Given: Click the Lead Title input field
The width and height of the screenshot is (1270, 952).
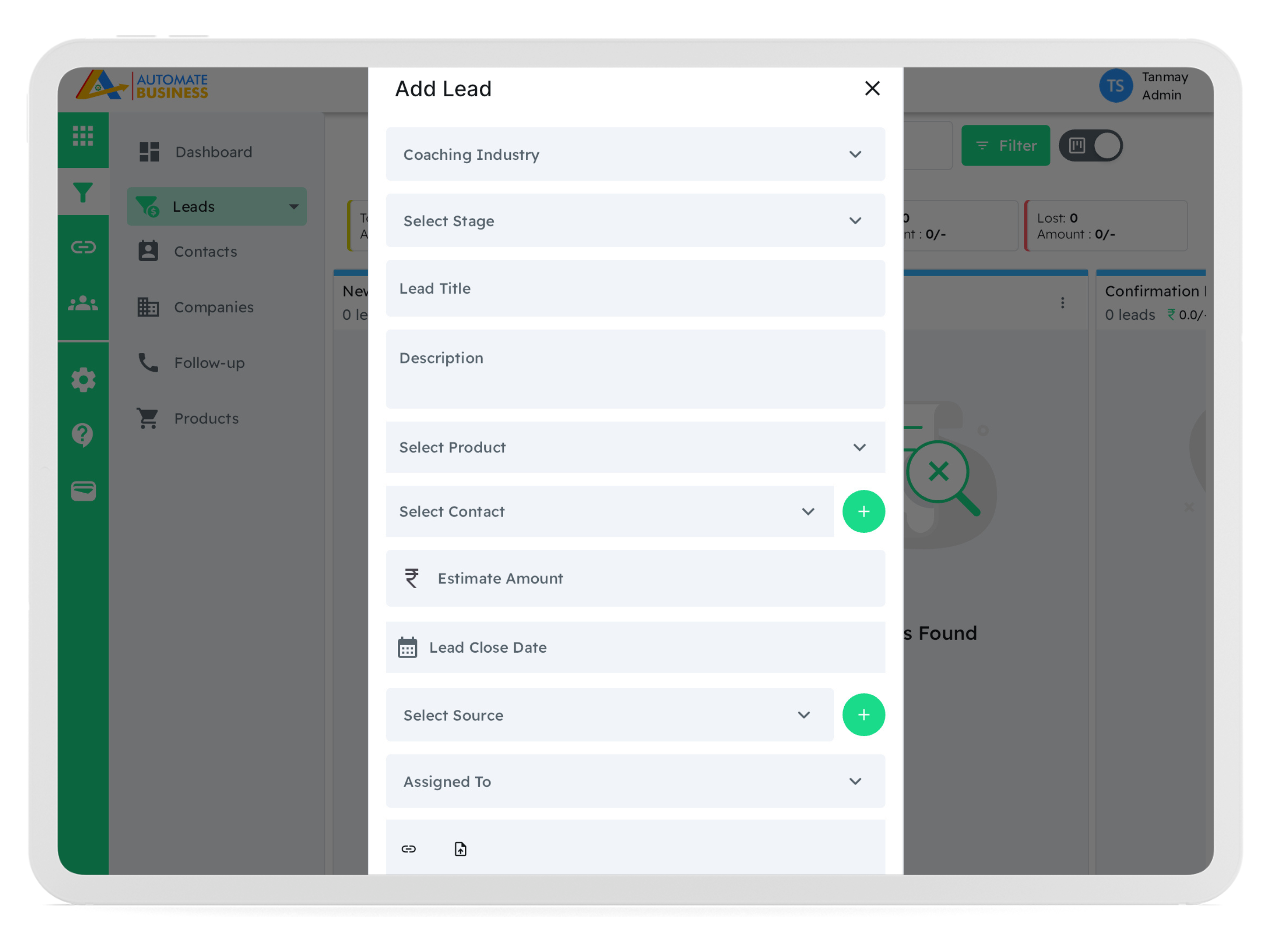Looking at the screenshot, I should 635,288.
